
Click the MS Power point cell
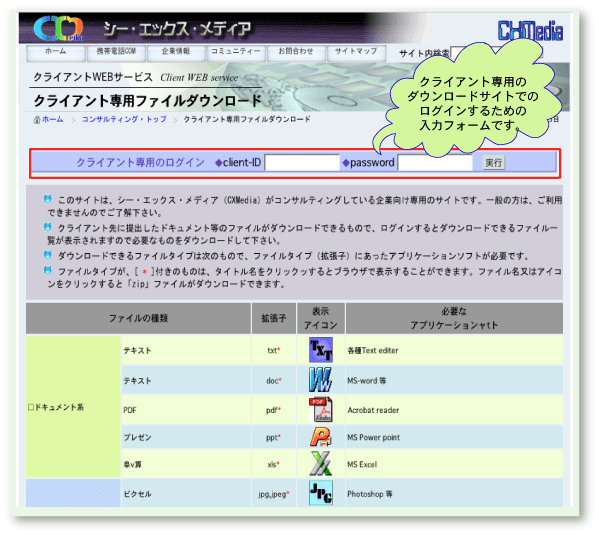(x=454, y=438)
